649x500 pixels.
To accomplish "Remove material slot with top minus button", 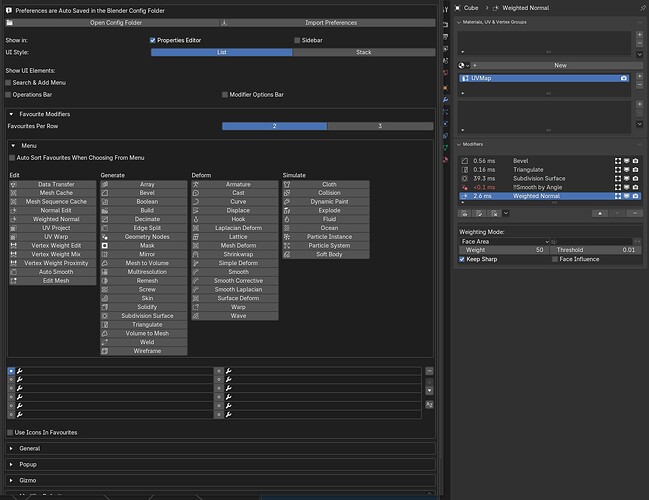I will [639, 43].
